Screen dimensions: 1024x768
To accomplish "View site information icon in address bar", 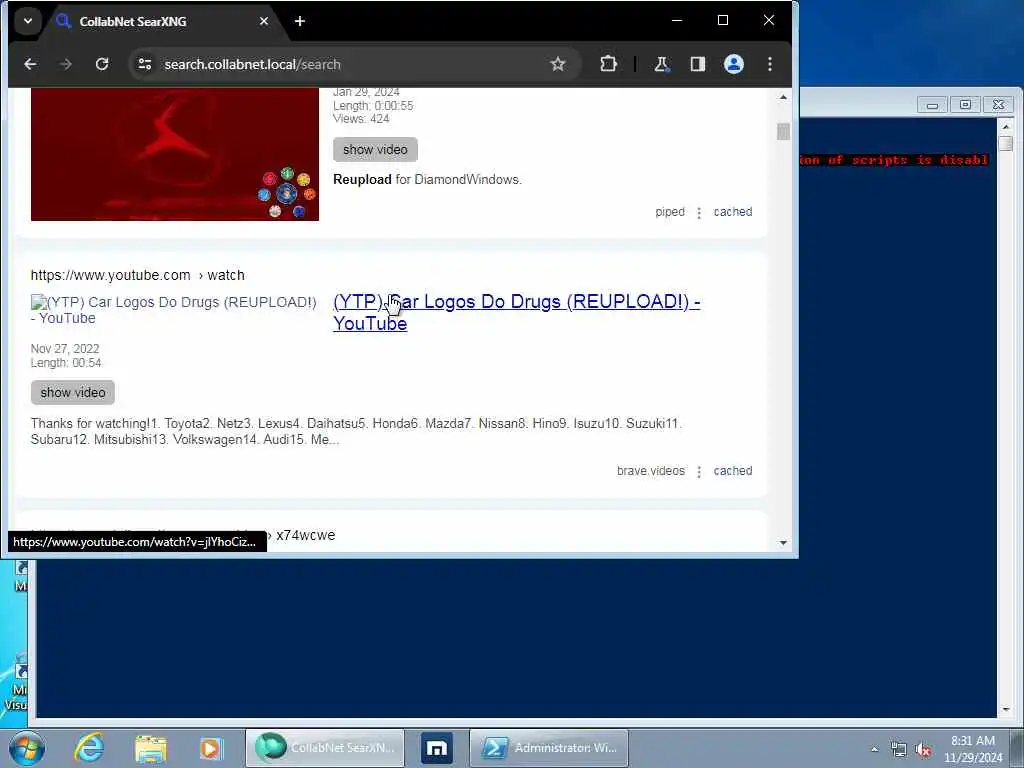I will 145,64.
